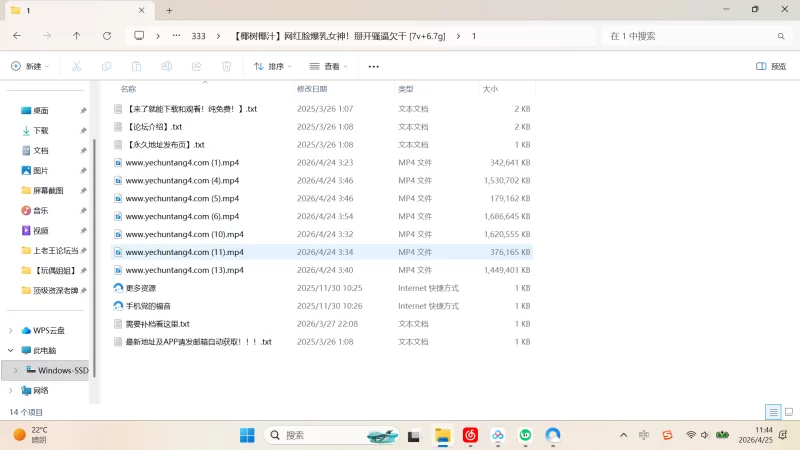Open the three-dots See more toolbar menu

[x=373, y=66]
